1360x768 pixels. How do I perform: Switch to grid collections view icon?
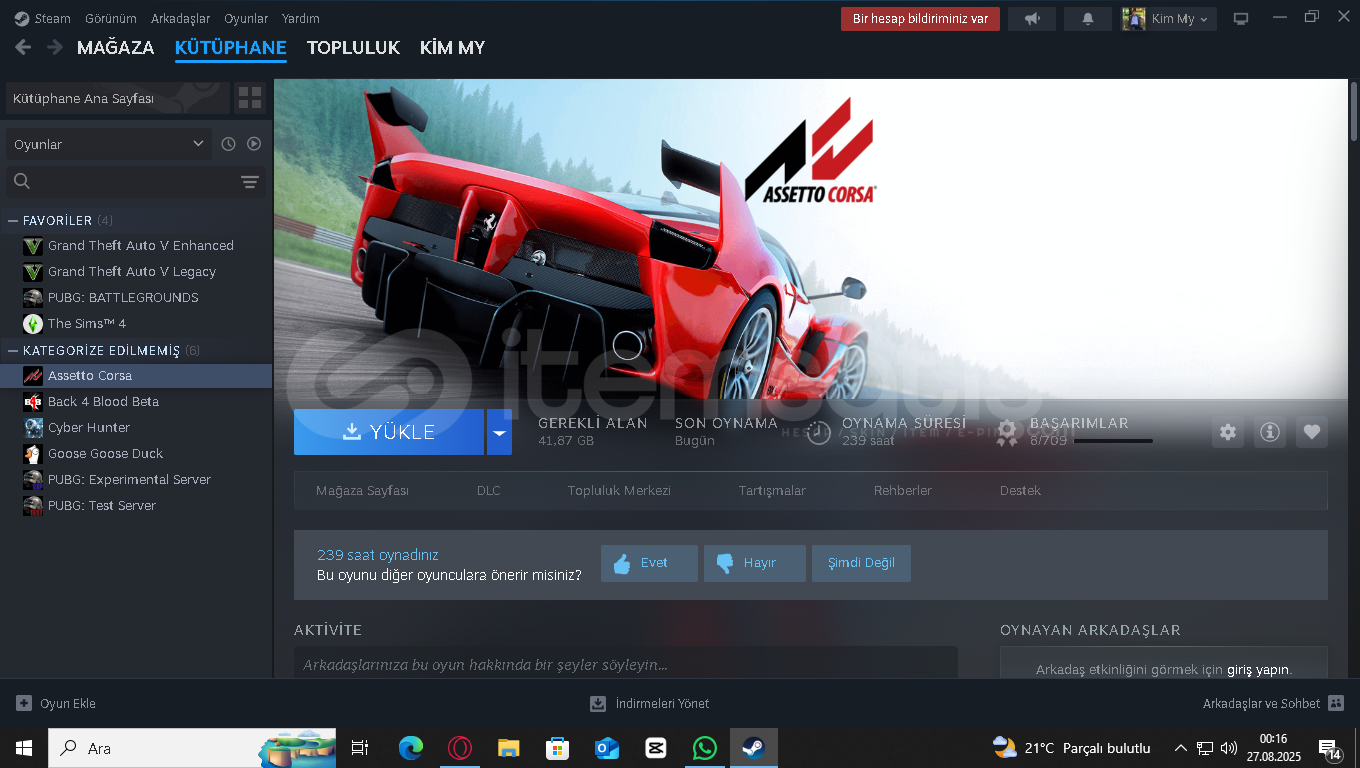coord(250,99)
